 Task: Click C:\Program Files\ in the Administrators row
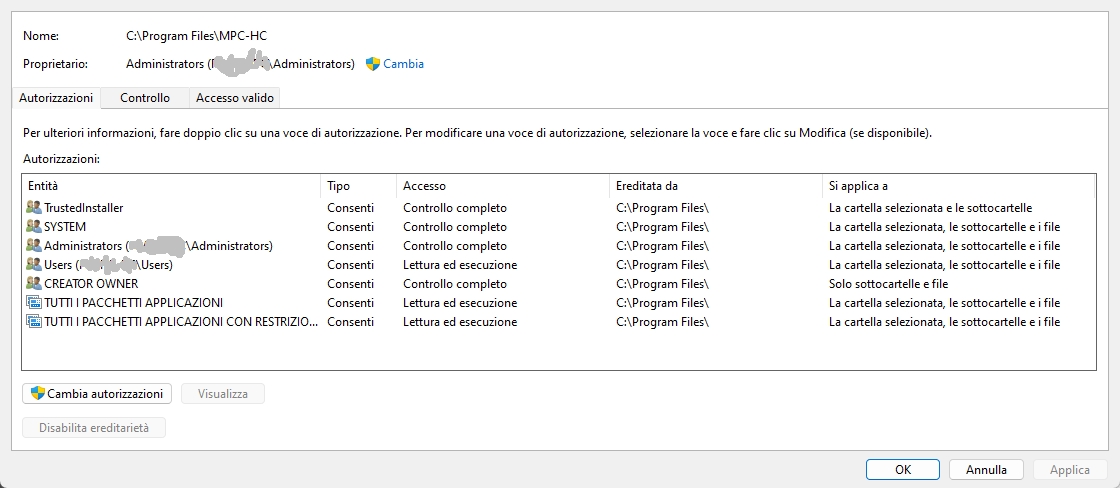pos(662,246)
